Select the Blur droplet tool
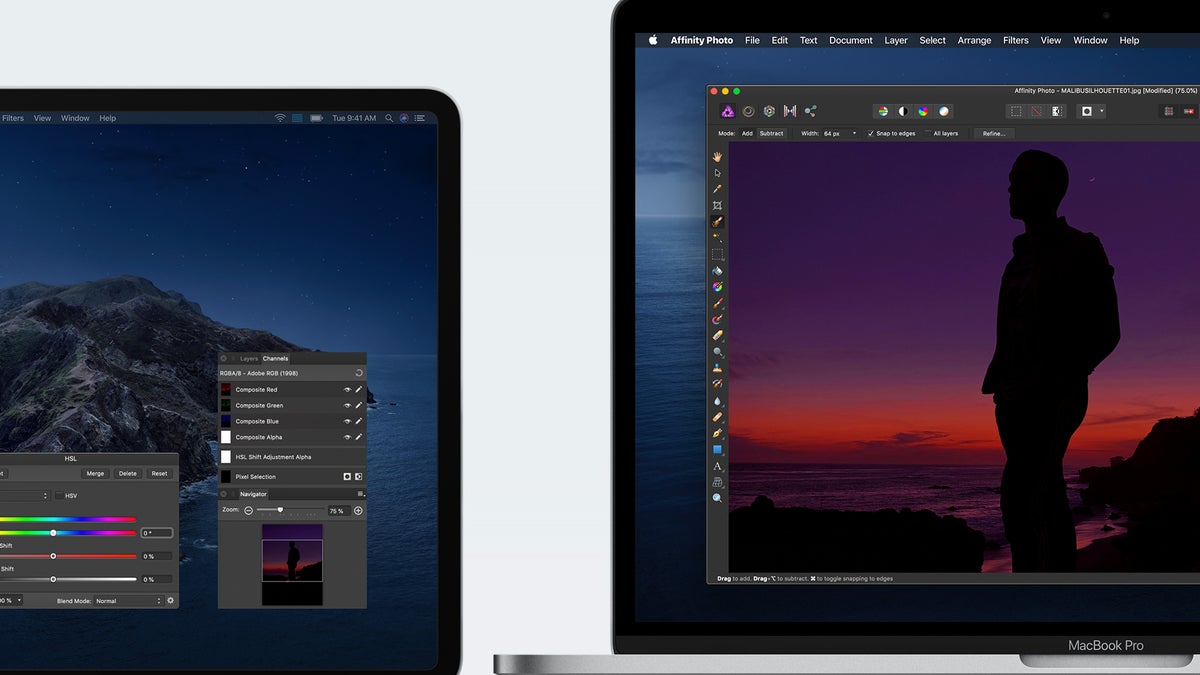 click(x=717, y=400)
